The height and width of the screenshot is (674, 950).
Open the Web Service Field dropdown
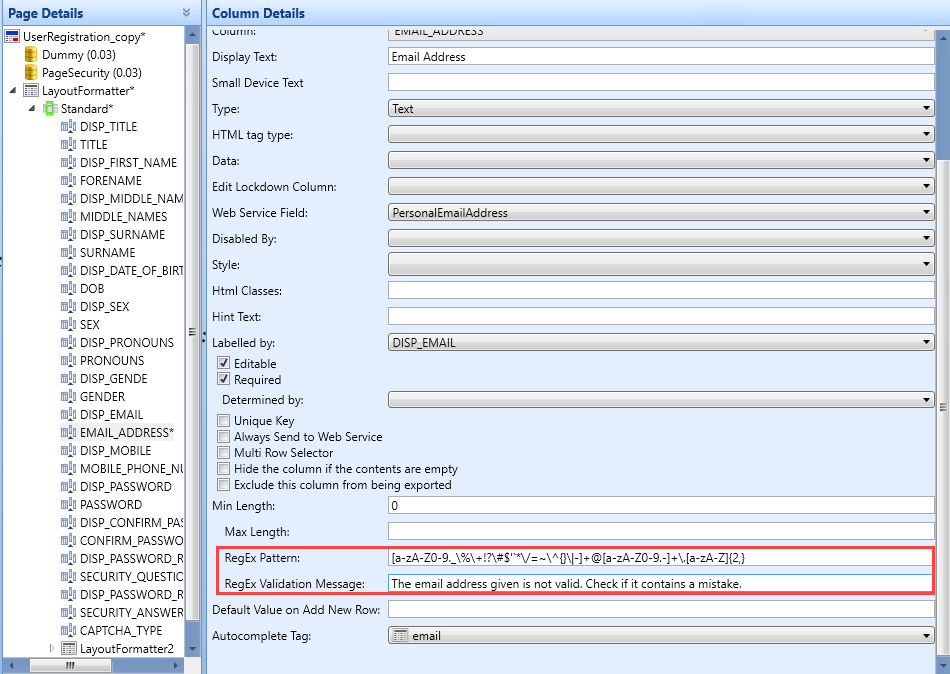click(660, 213)
